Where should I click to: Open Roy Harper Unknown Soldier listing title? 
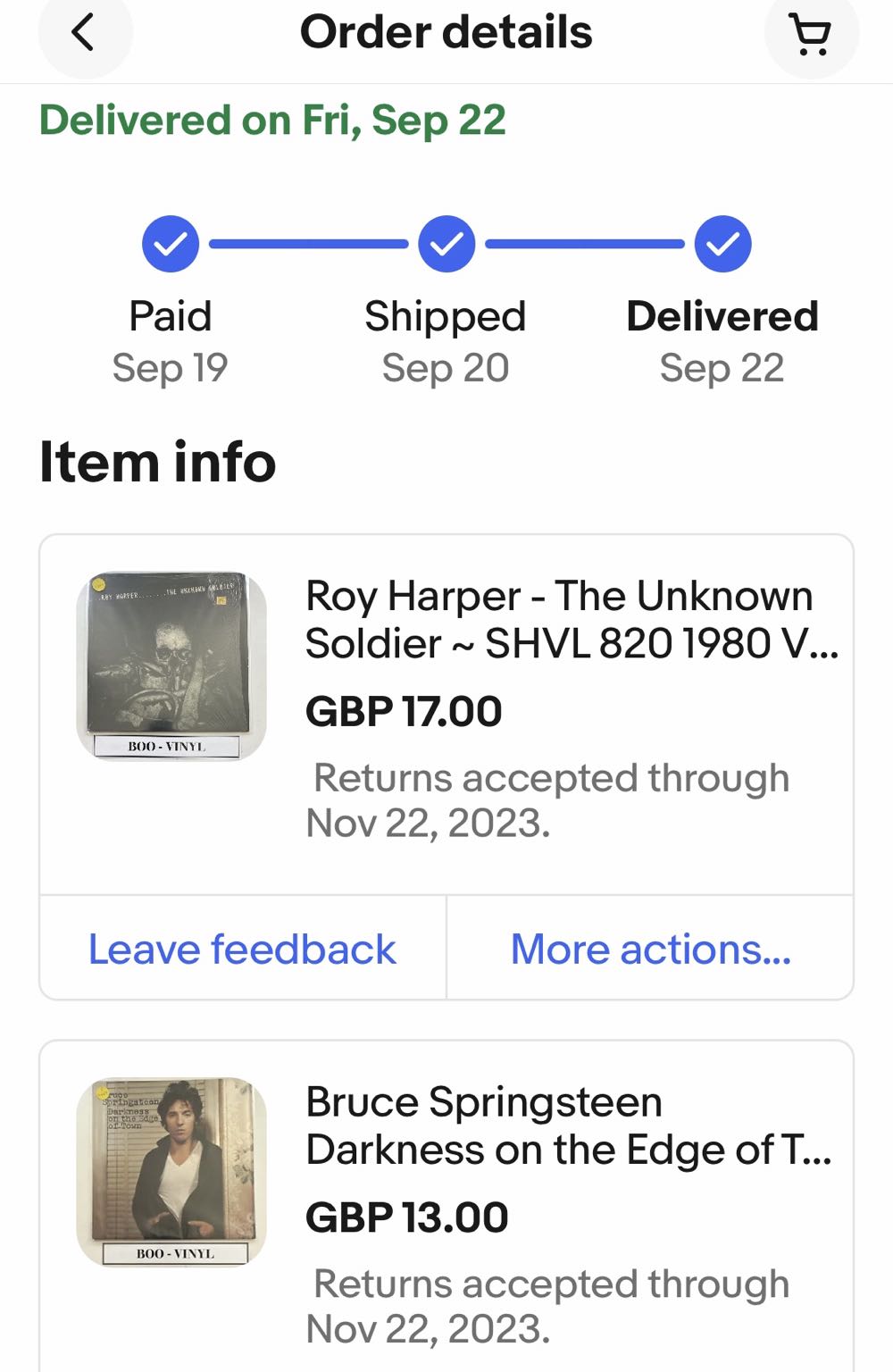point(572,619)
